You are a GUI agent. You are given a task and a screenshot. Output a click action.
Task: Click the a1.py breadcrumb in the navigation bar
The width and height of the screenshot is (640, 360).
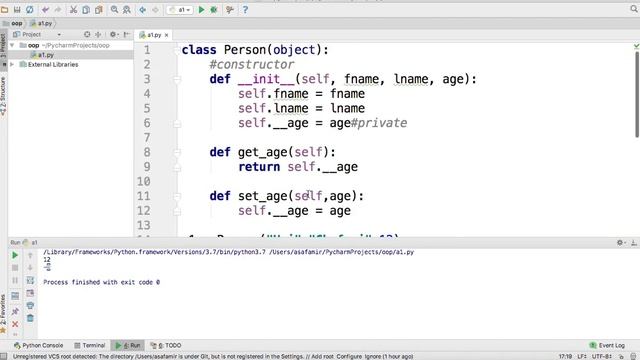[41, 23]
